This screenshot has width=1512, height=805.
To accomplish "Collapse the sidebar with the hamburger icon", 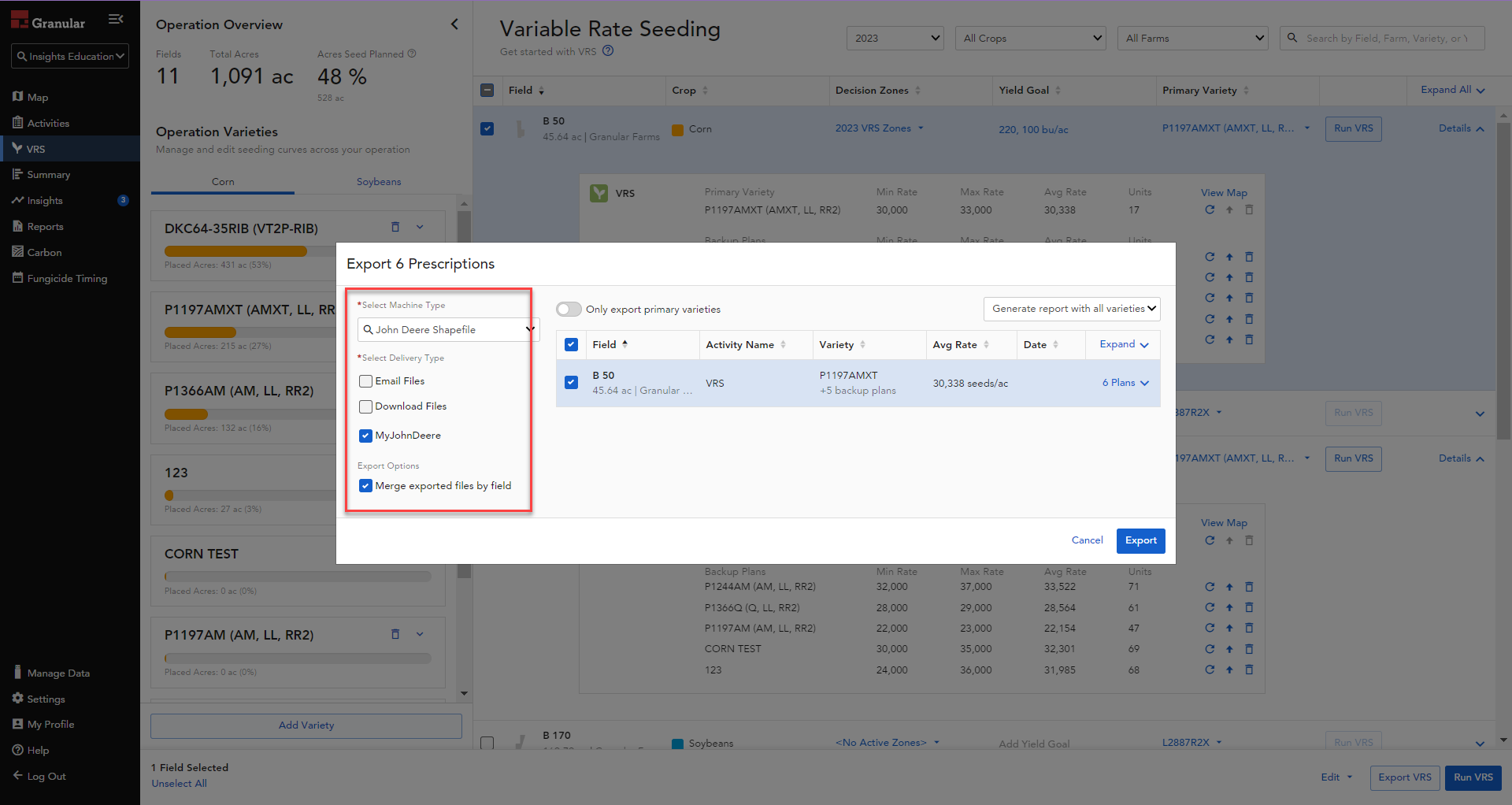I will click(x=116, y=20).
